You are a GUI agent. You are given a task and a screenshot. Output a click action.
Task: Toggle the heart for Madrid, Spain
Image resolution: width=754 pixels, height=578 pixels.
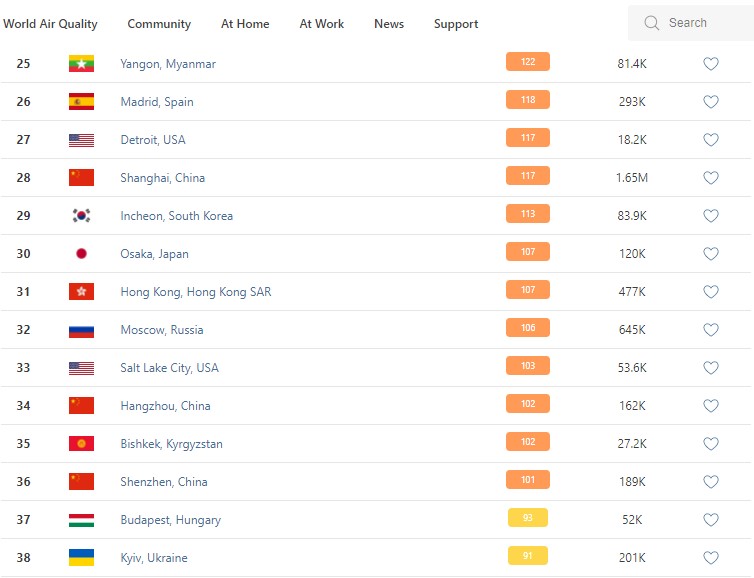[711, 102]
